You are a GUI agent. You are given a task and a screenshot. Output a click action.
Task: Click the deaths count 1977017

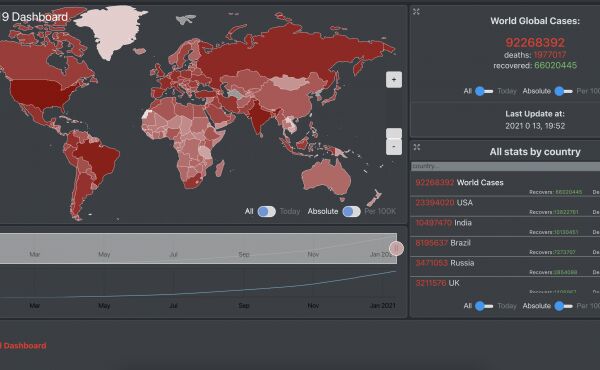(549, 55)
